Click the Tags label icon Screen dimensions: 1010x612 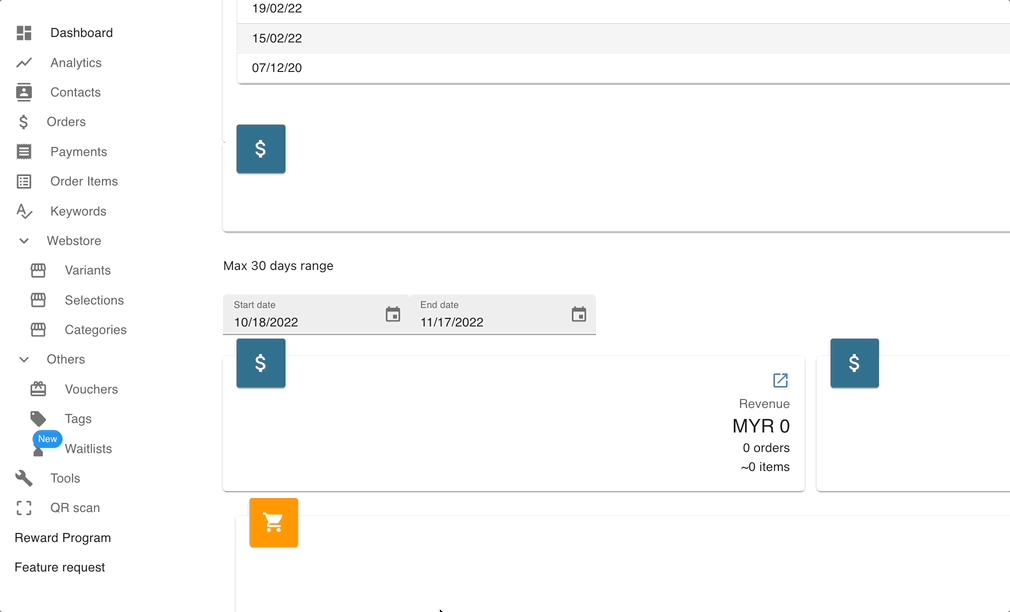click(38, 419)
